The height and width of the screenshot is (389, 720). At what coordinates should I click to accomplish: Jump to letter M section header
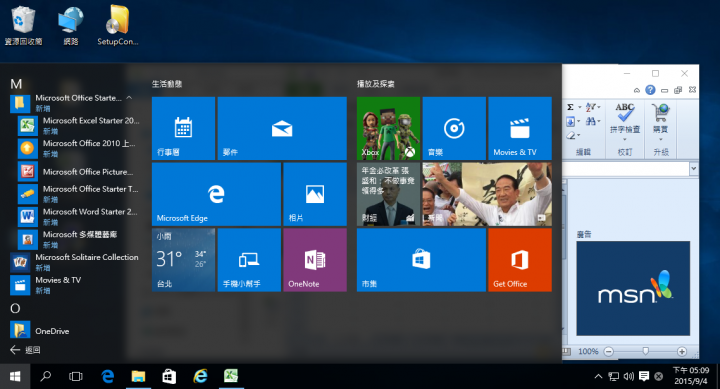pyautogui.click(x=16, y=84)
